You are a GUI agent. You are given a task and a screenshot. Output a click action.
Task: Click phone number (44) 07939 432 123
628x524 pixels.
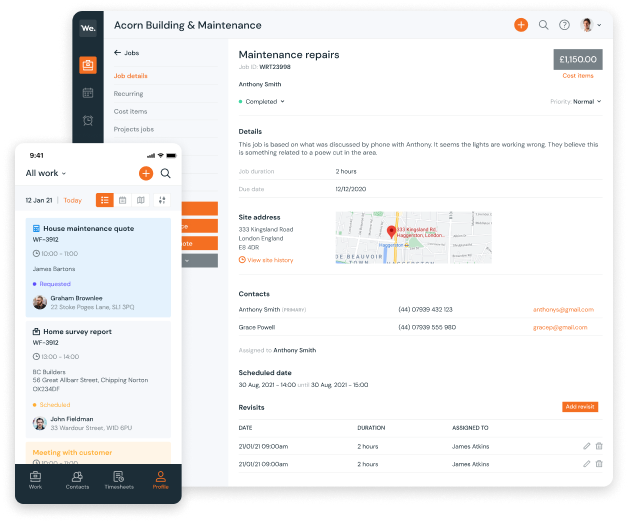425,309
